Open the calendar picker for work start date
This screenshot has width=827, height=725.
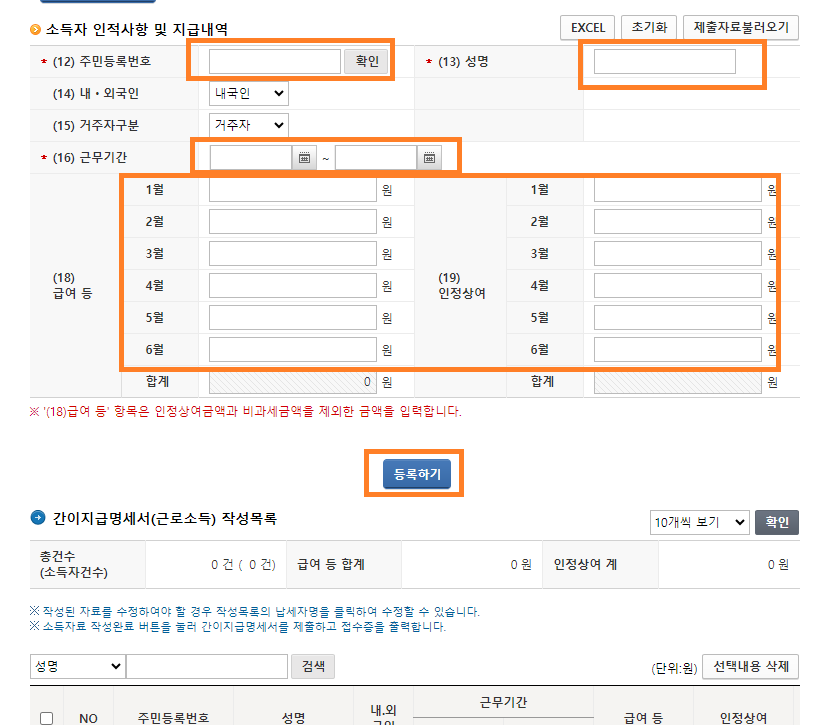304,156
